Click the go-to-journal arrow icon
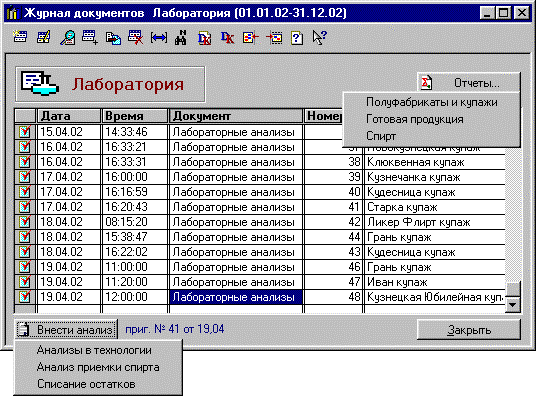 click(274, 37)
